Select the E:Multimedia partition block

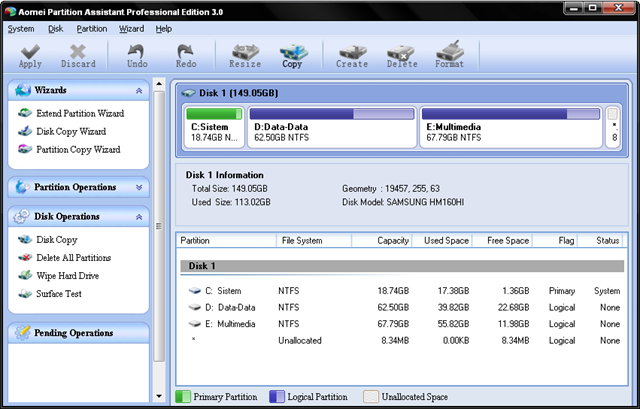pyautogui.click(x=511, y=126)
